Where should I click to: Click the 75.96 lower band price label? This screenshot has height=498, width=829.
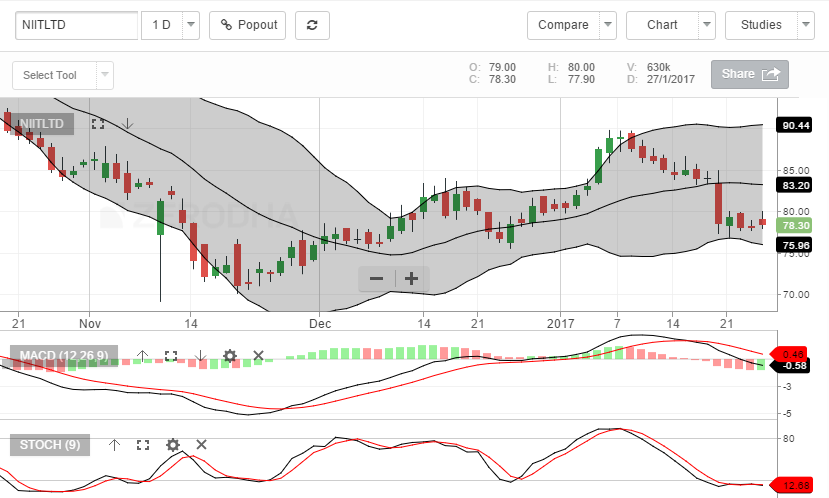(794, 245)
